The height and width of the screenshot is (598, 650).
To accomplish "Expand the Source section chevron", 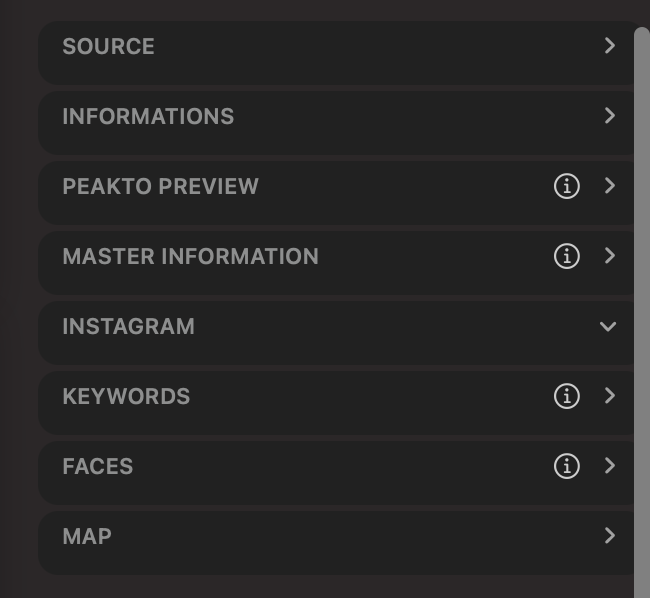I will click(x=609, y=46).
